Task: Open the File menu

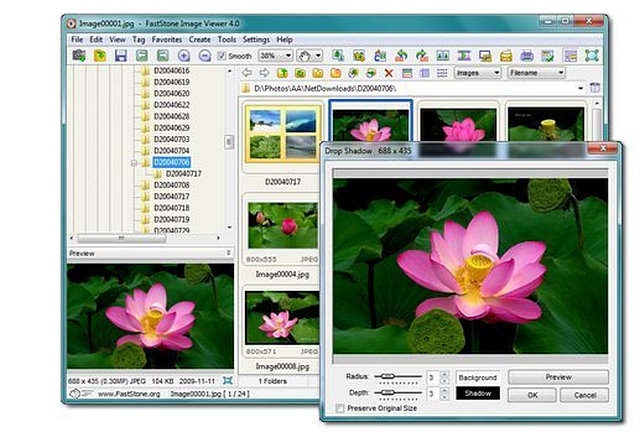Action: [77, 40]
